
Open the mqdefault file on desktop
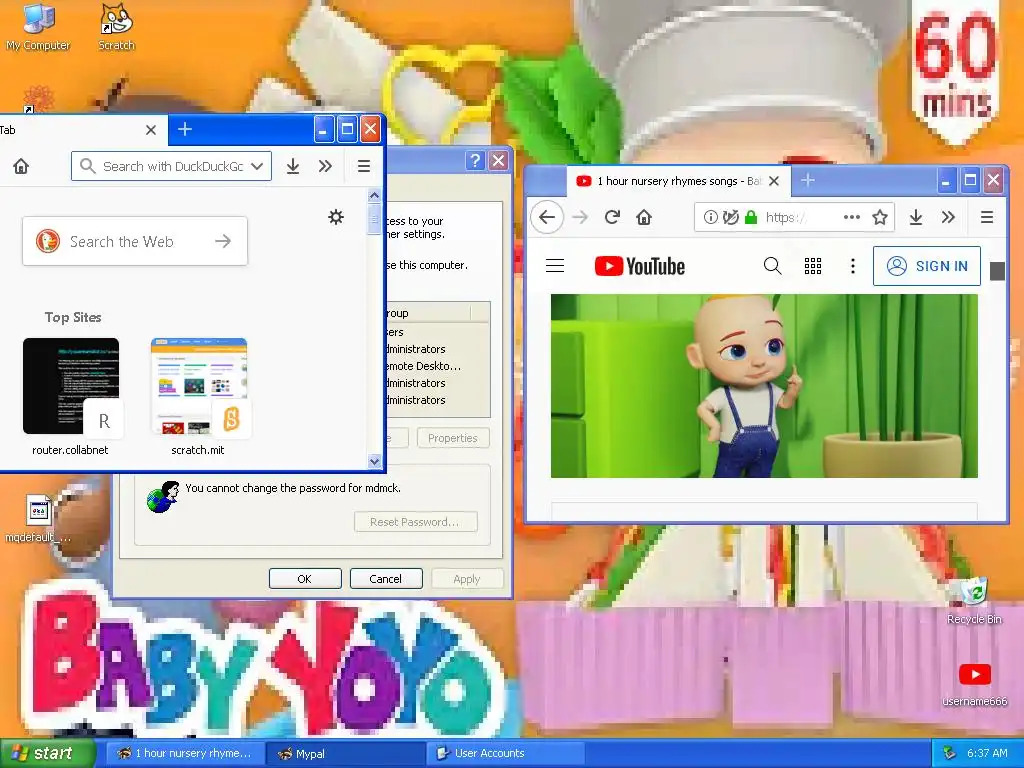click(x=38, y=519)
